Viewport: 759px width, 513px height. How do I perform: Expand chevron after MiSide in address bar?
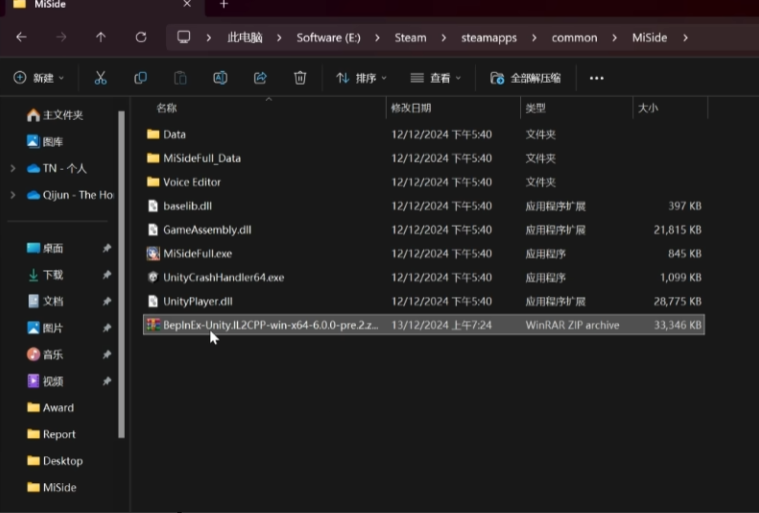click(x=685, y=38)
